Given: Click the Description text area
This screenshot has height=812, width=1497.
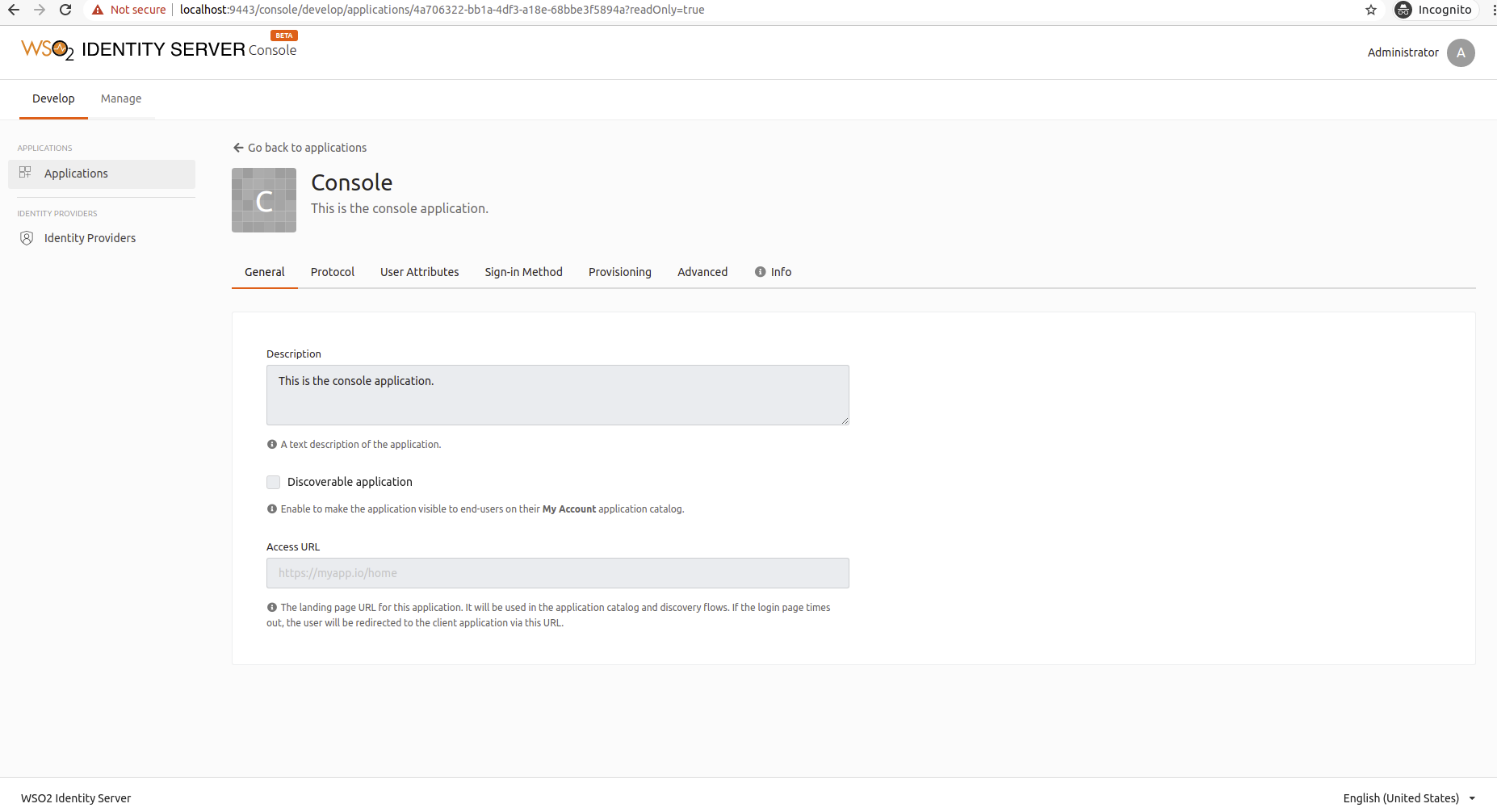Looking at the screenshot, I should click(x=558, y=395).
